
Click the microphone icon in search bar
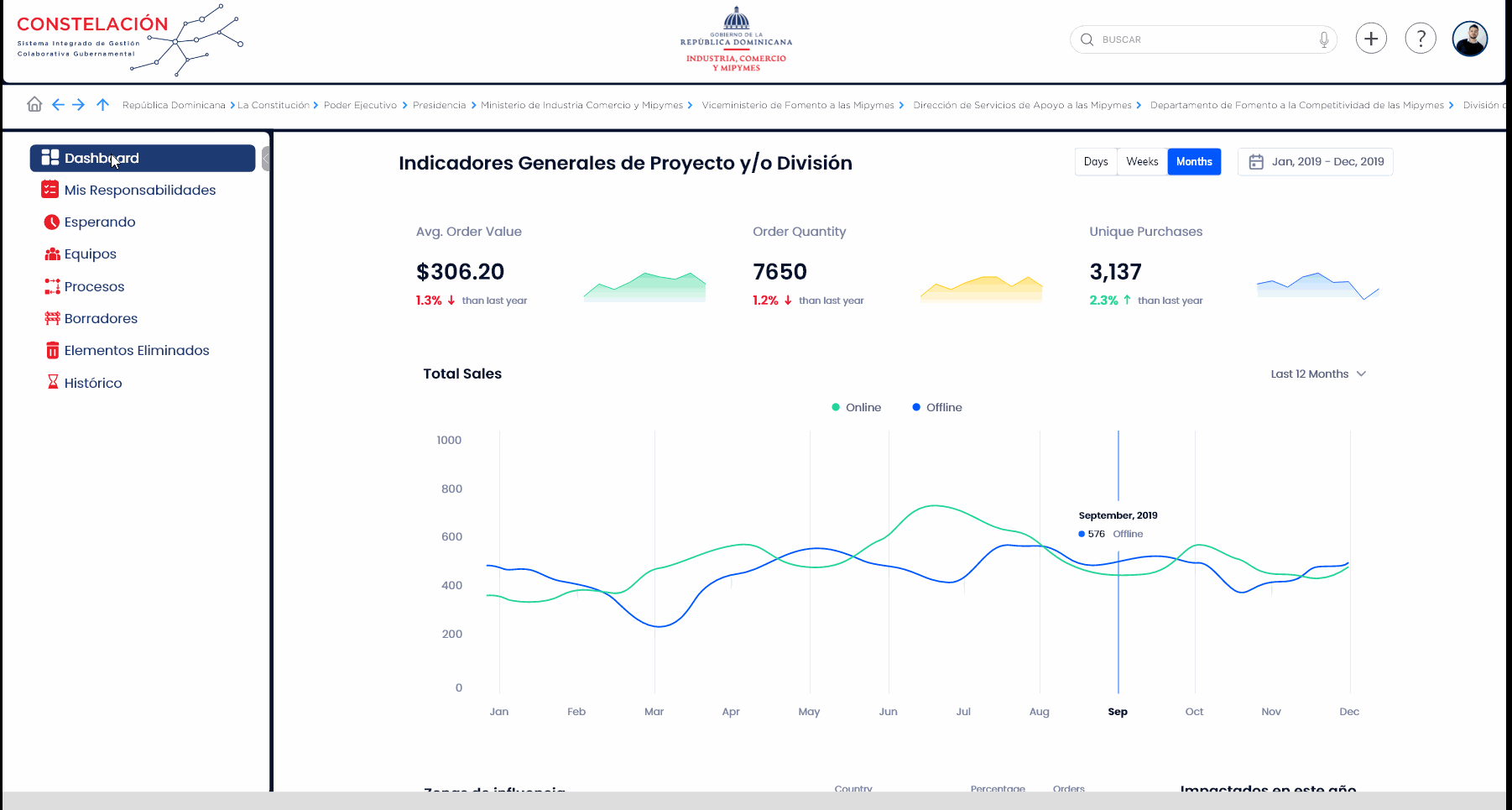pos(1324,39)
